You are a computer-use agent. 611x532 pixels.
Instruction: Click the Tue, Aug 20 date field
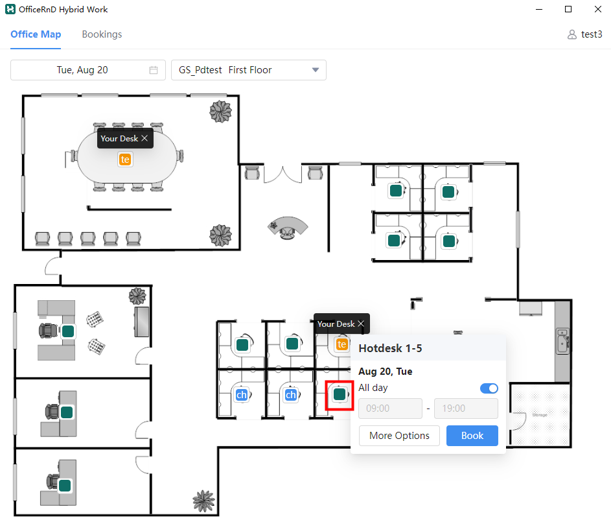[88, 70]
